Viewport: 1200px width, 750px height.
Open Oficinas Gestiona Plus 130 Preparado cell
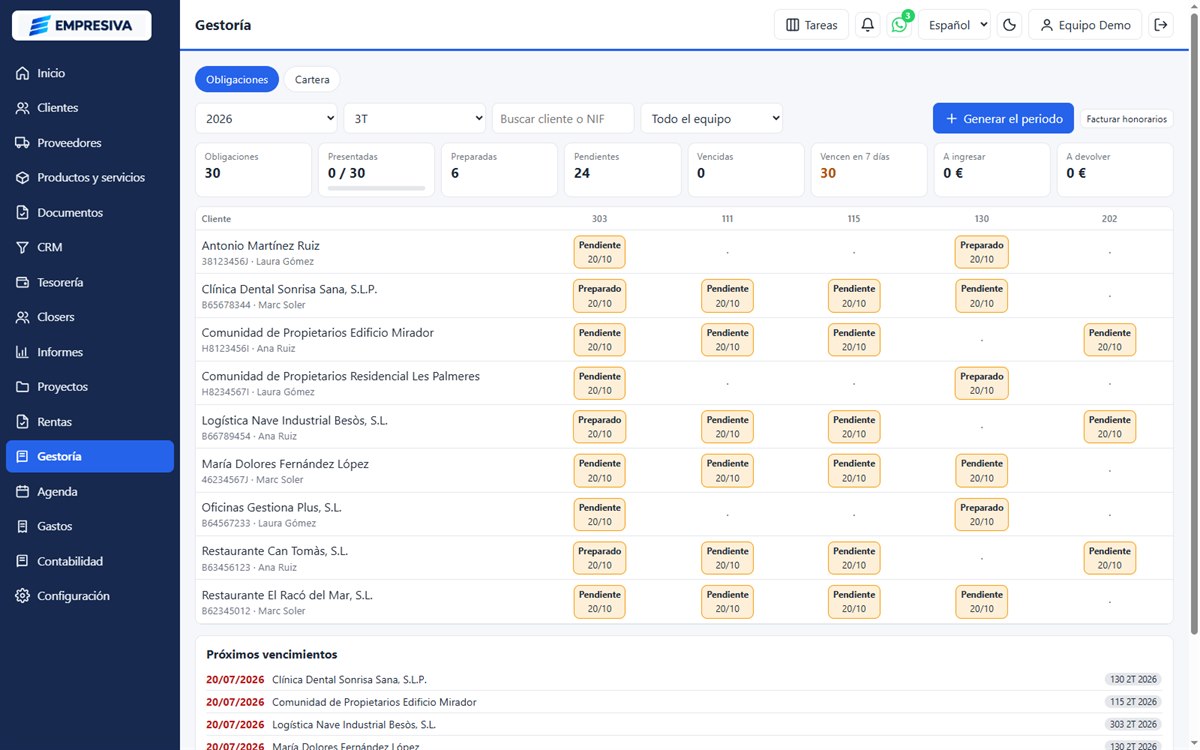pyautogui.click(x=982, y=515)
